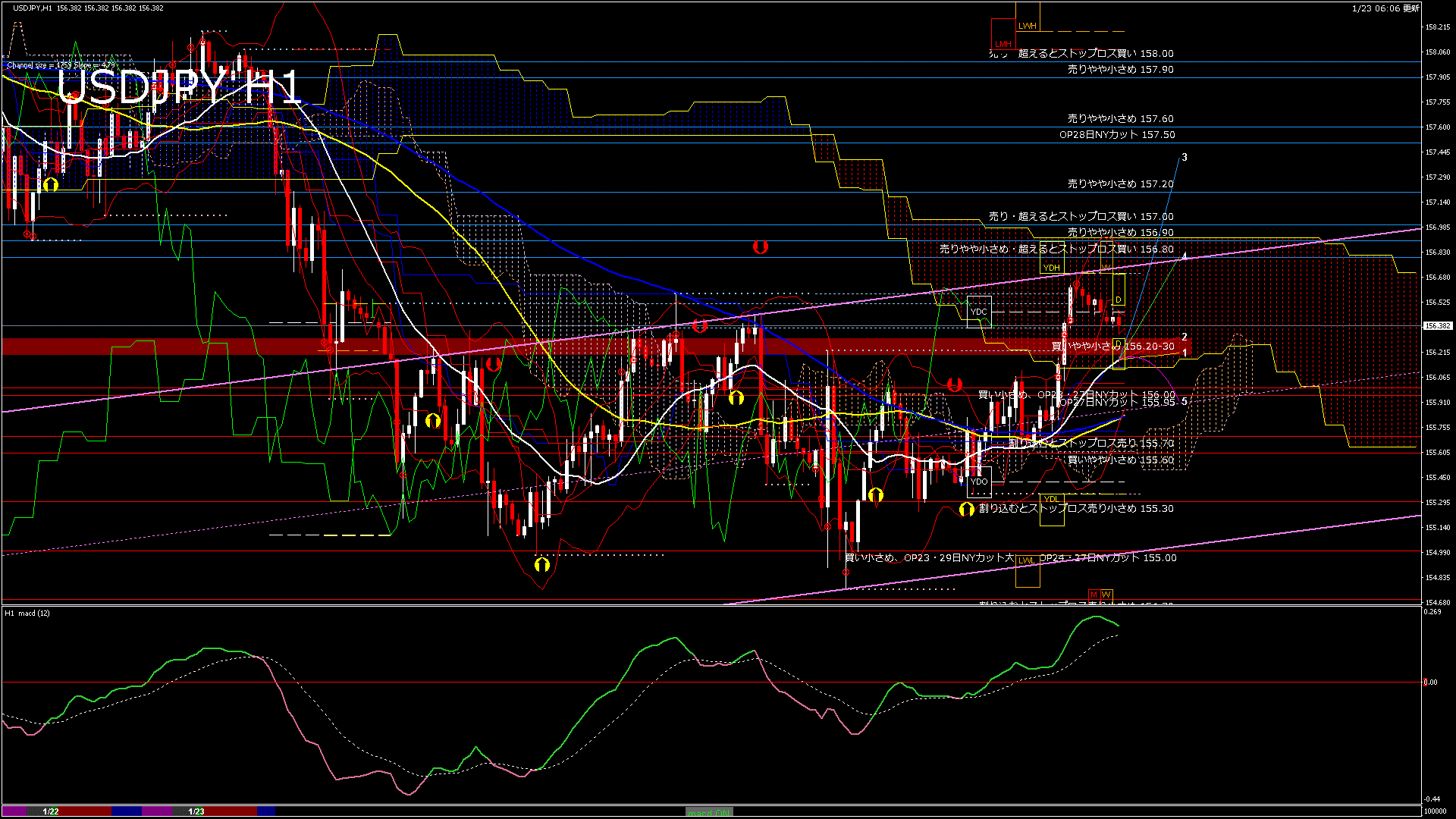1456x819 pixels.
Task: Click the LWH last week high marker
Action: click(1028, 26)
